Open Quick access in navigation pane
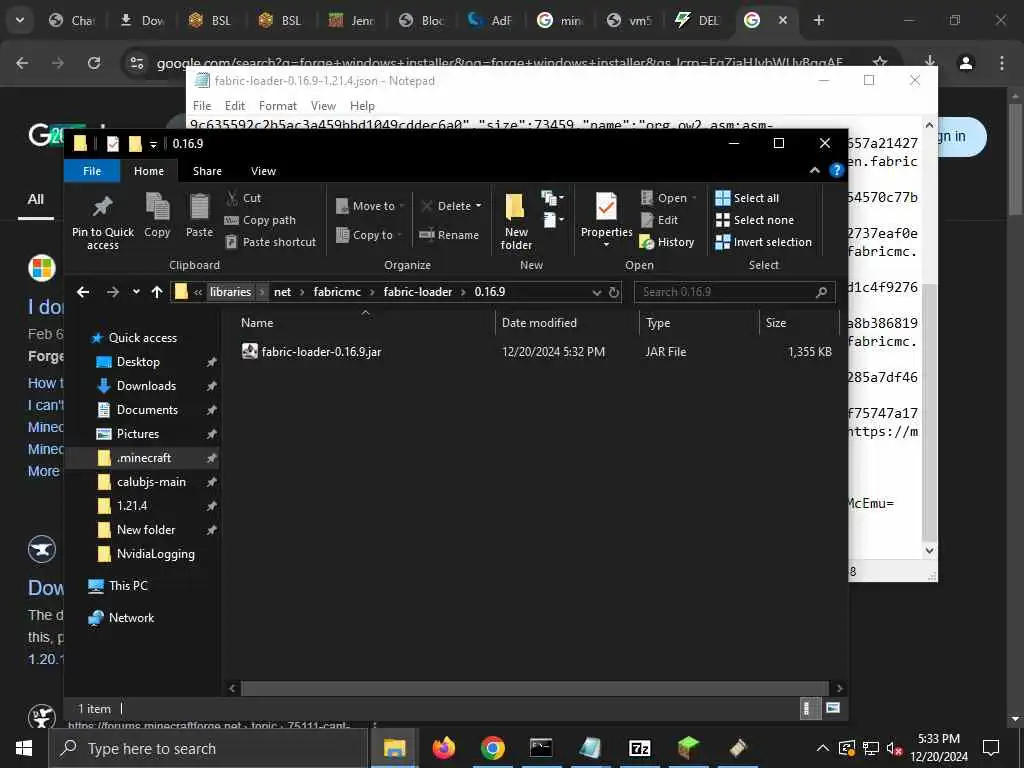Image resolution: width=1024 pixels, height=768 pixels. click(142, 338)
